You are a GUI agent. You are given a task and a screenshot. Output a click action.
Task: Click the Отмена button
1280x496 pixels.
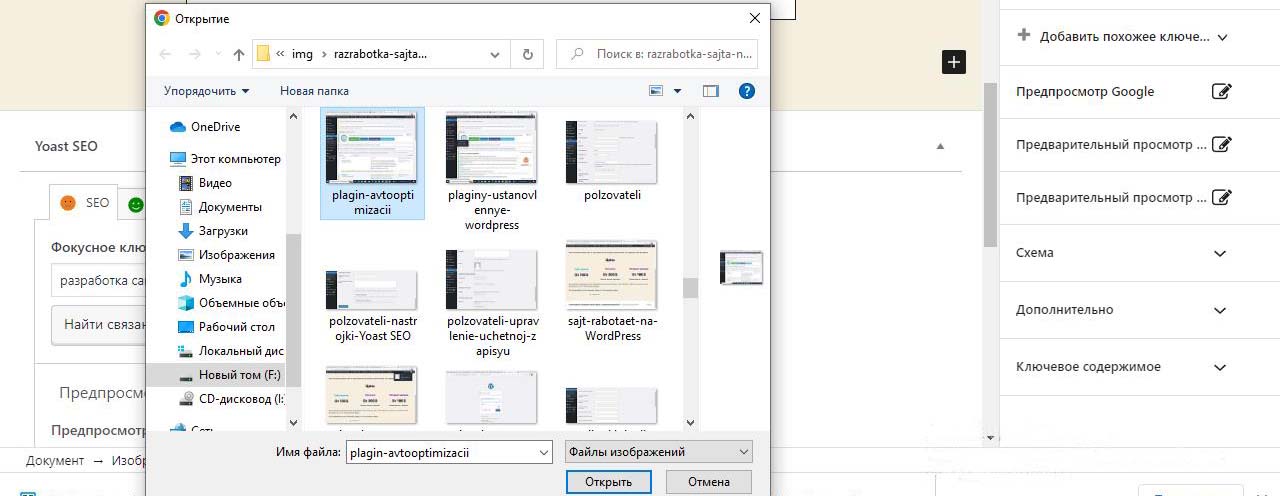coord(708,482)
